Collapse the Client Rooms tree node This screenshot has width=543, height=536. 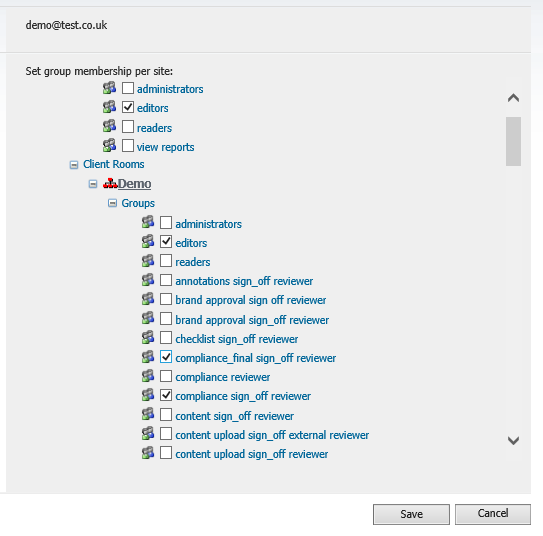[x=74, y=165]
